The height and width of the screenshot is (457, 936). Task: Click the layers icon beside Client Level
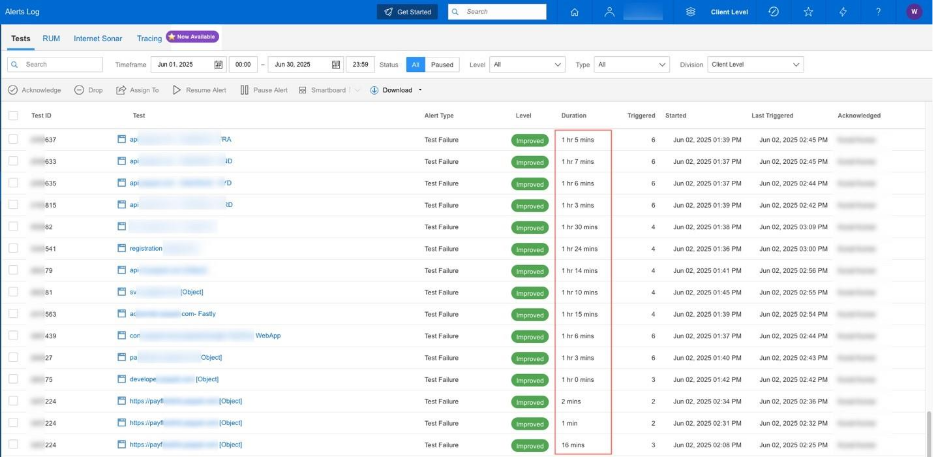(691, 12)
